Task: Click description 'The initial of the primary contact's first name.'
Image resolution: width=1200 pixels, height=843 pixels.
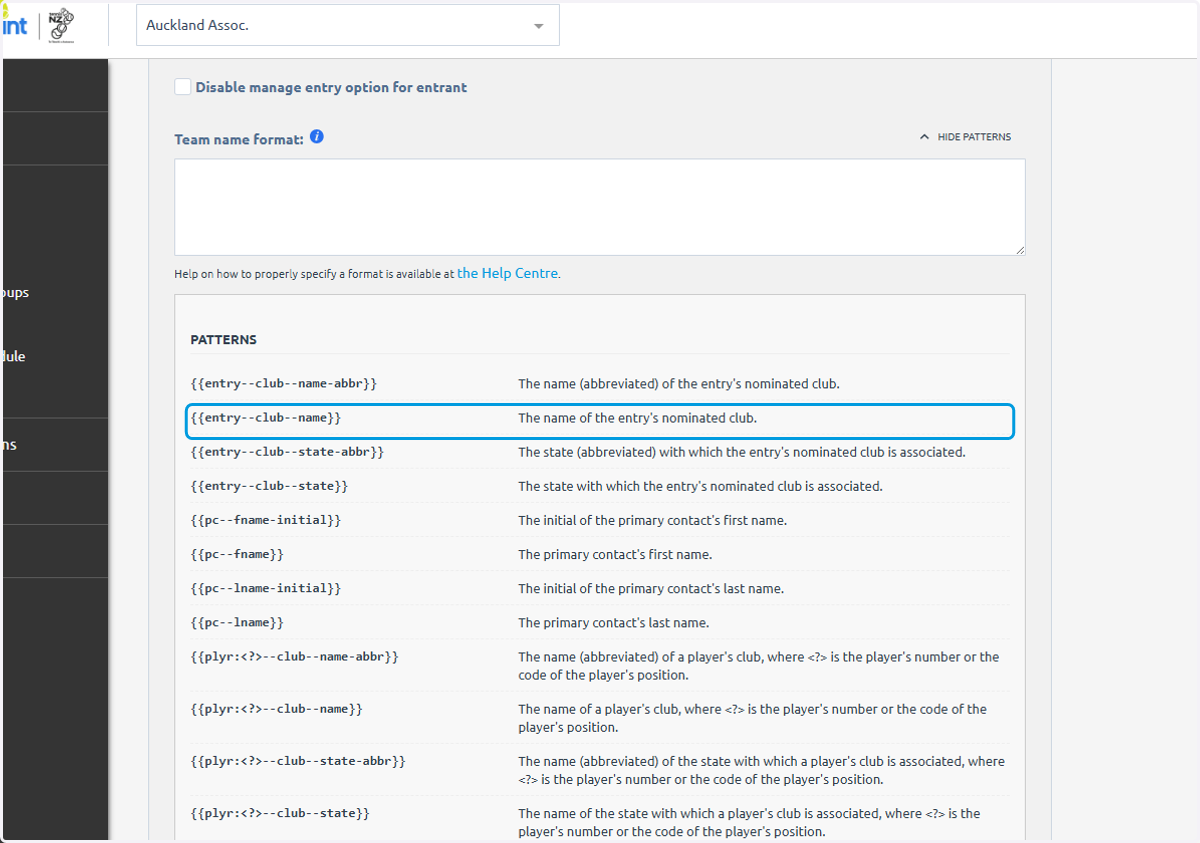Action: 652,520
